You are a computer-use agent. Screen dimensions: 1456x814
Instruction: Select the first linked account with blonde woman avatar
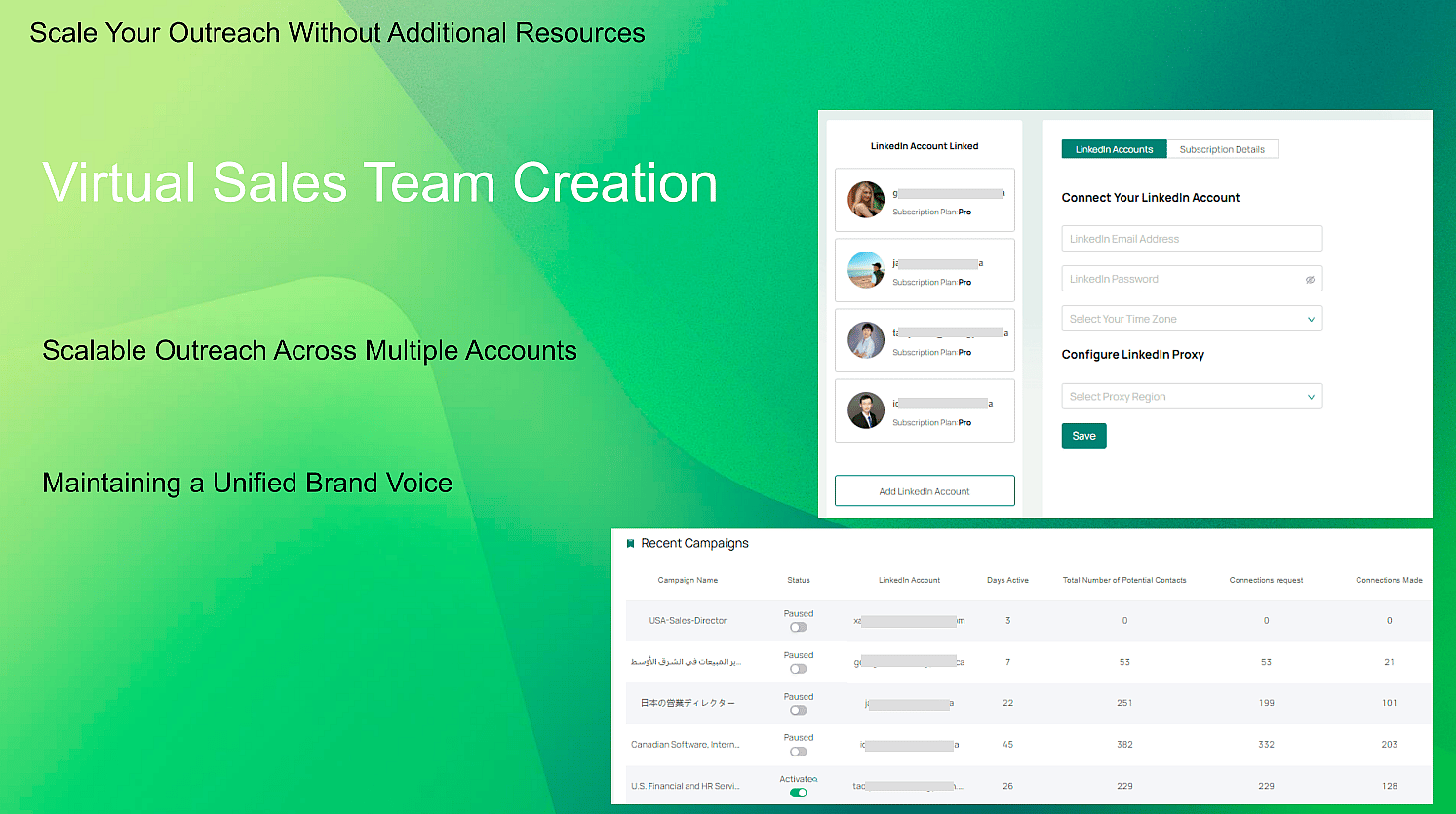coord(925,200)
